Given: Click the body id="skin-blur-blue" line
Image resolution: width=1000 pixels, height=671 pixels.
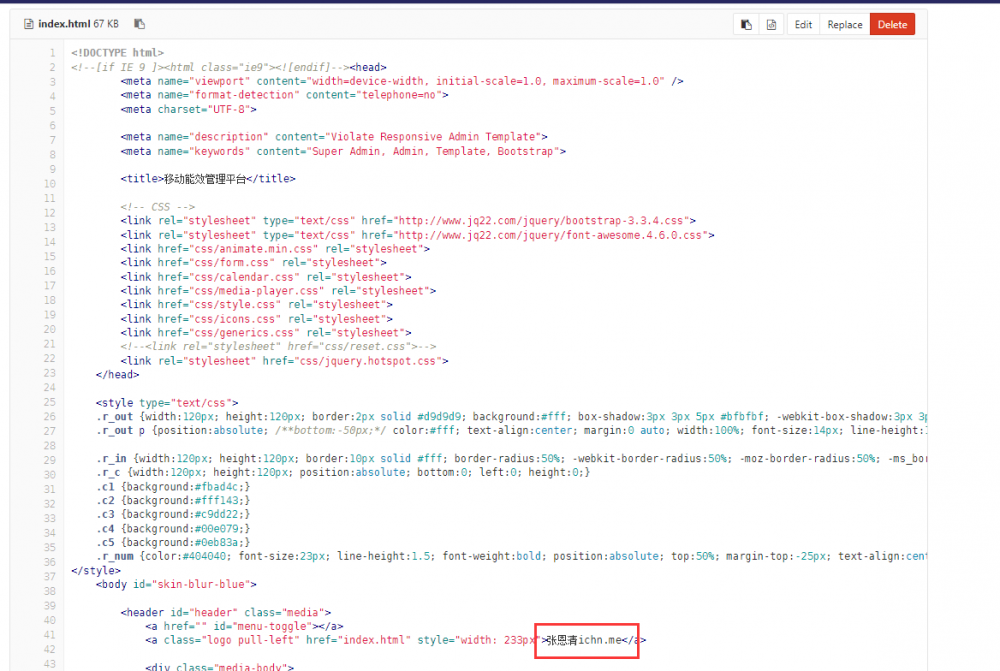Looking at the screenshot, I should (176, 584).
